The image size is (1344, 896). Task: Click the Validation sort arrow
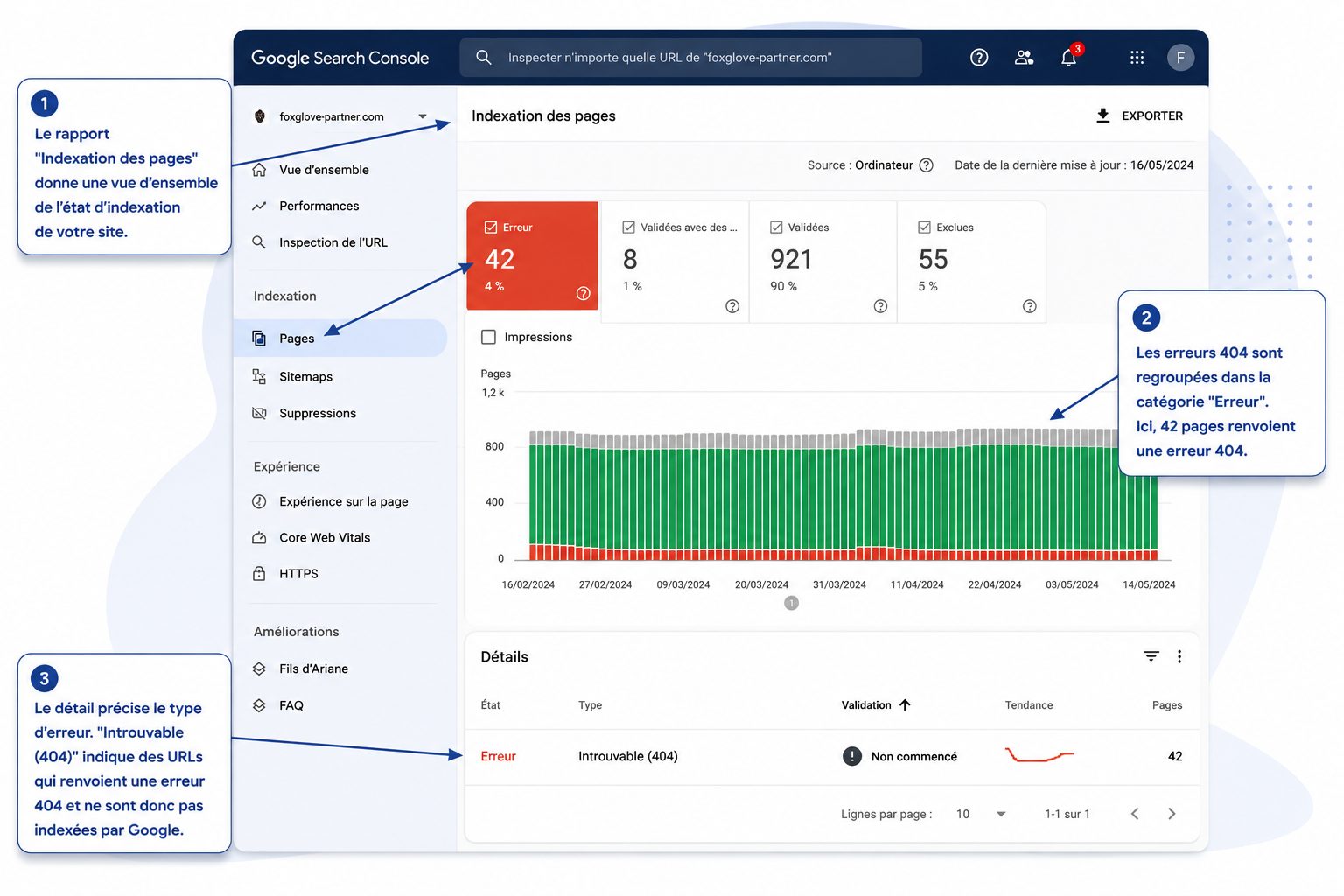coord(905,705)
